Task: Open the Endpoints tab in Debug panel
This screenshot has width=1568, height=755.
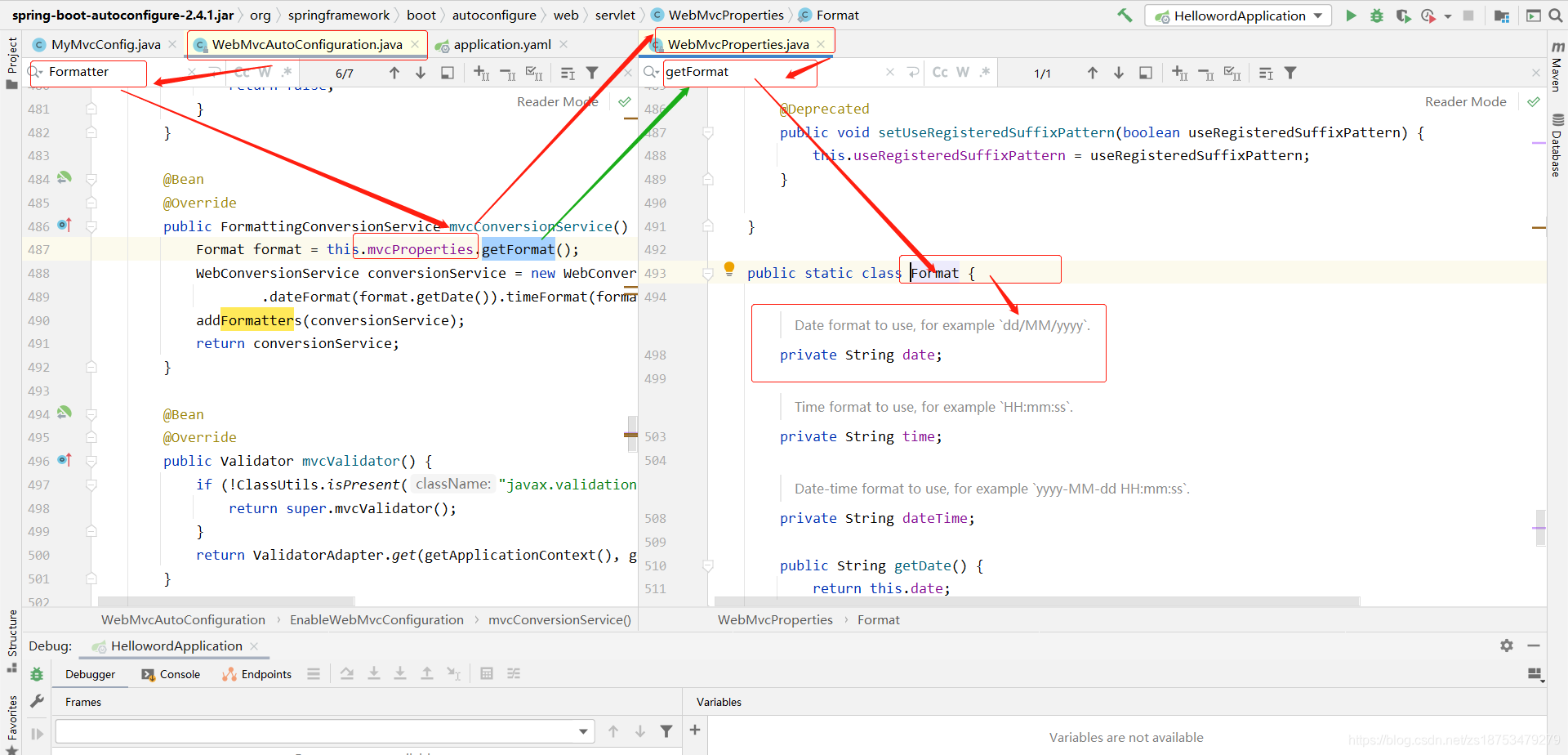Action: pyautogui.click(x=257, y=674)
